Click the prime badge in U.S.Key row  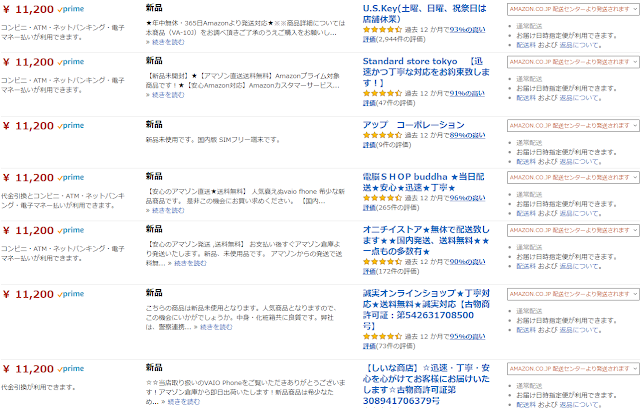pyautogui.click(x=71, y=9)
